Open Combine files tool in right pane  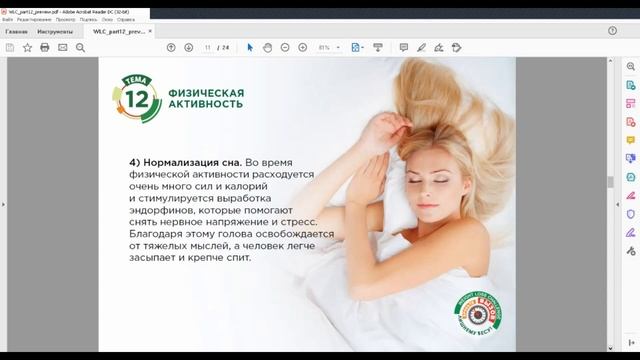click(x=631, y=159)
